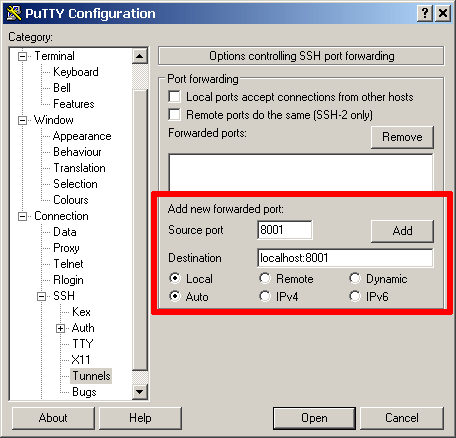The width and height of the screenshot is (456, 438).
Task: Click the PuTTY icon in title bar
Action: tap(14, 13)
